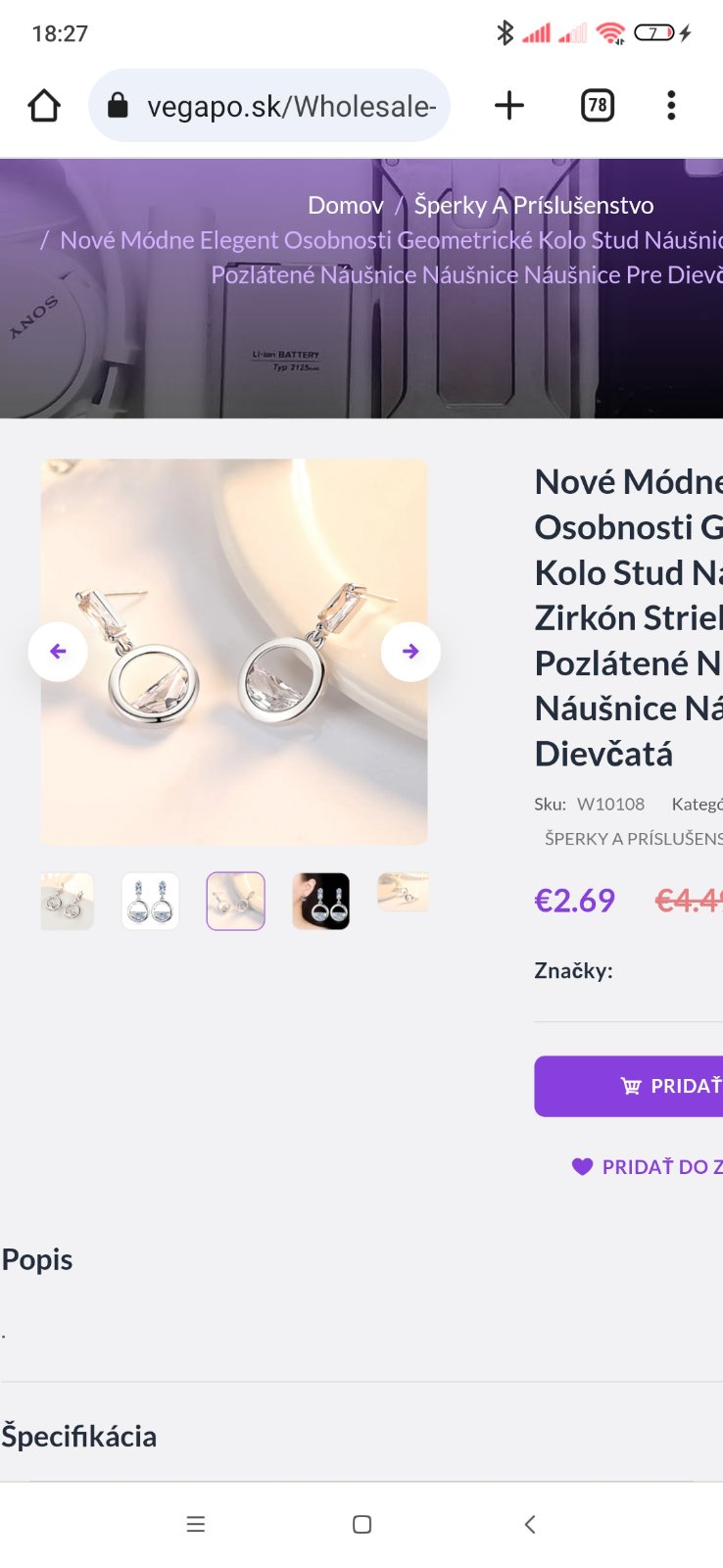
Task: Open the browser three-dot menu
Action: coord(671,106)
